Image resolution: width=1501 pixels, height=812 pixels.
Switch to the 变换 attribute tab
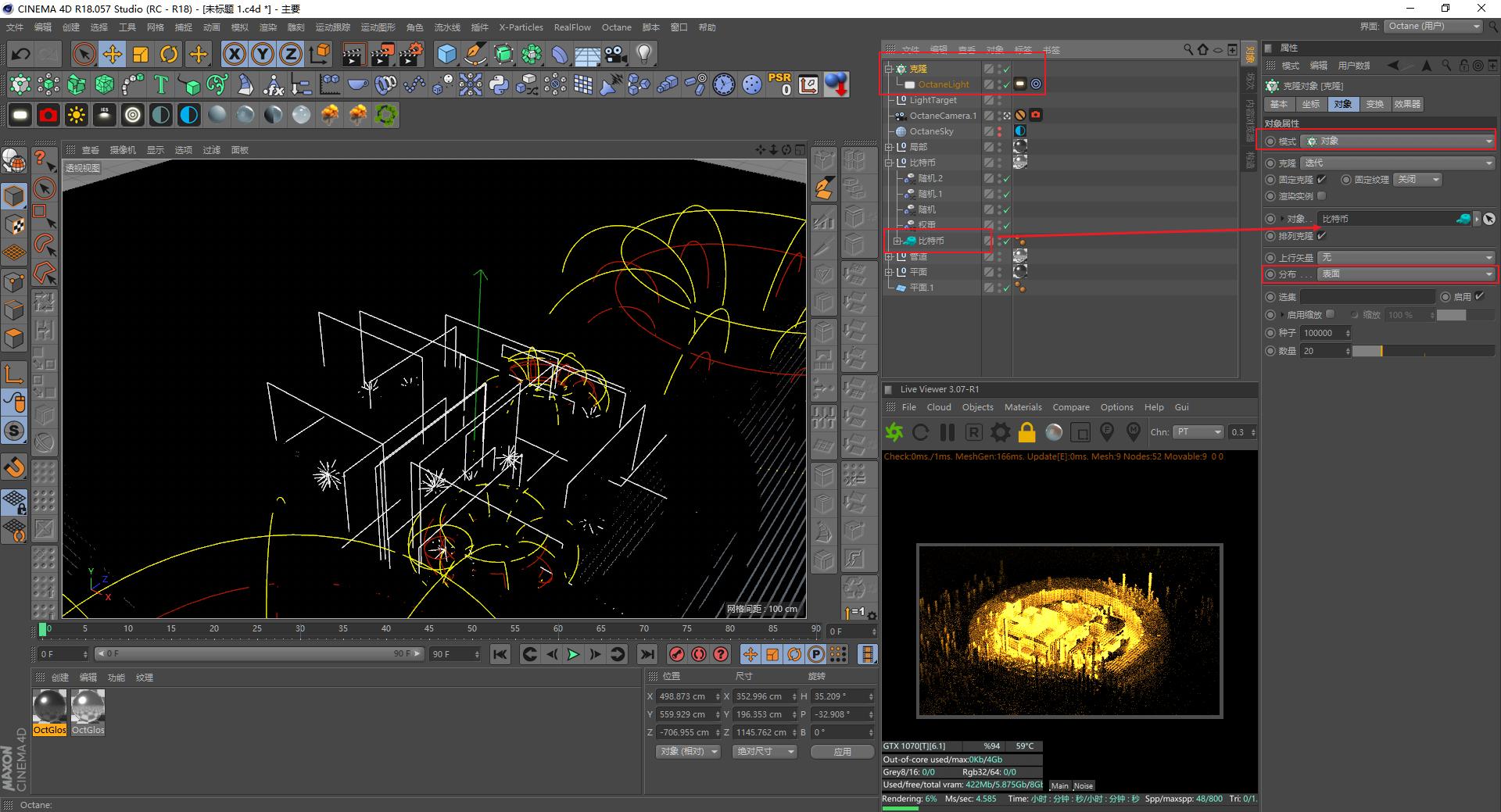(1374, 104)
